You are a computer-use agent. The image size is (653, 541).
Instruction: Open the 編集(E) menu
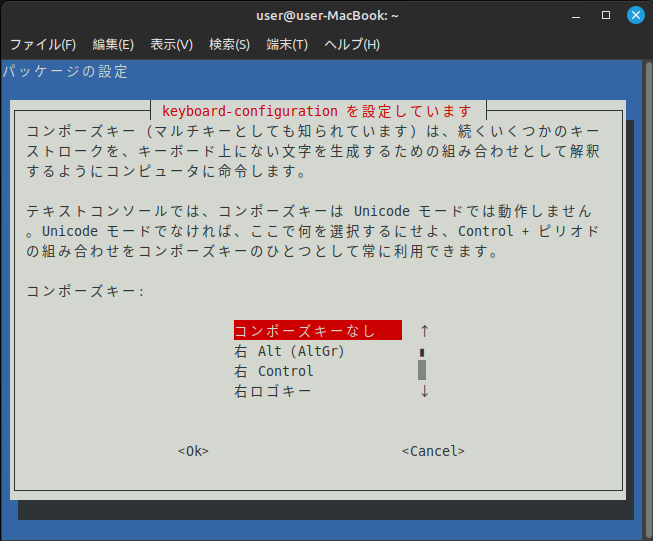113,45
